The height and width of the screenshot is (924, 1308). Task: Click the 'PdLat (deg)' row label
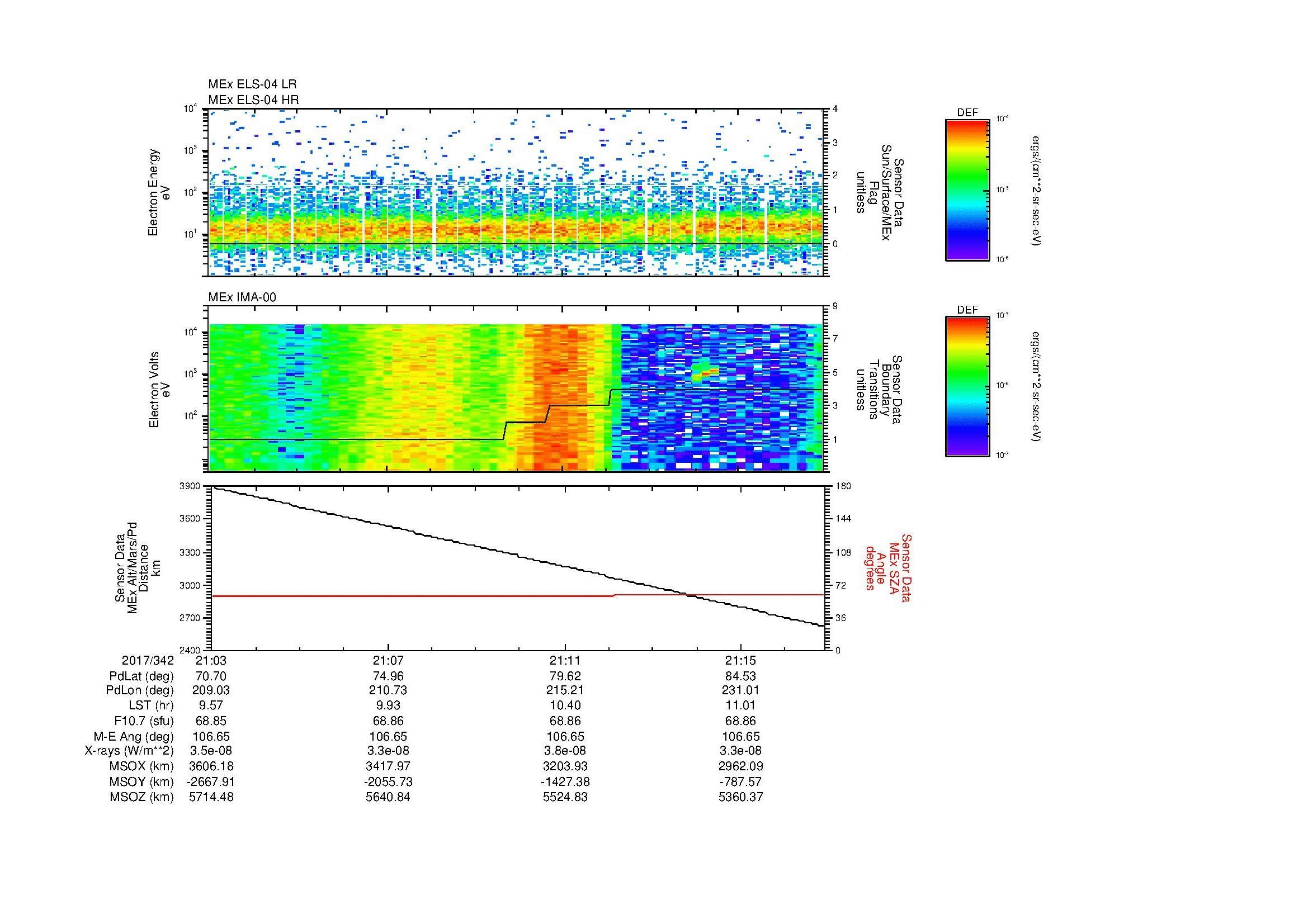[x=141, y=676]
